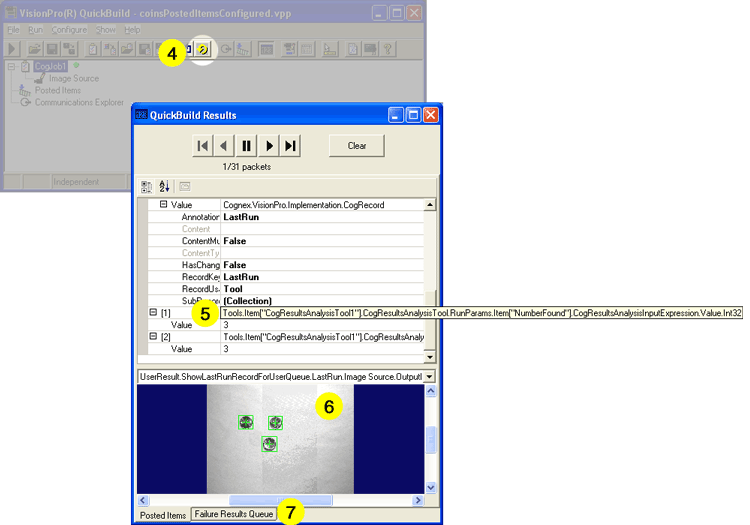Image resolution: width=750 pixels, height=525 pixels.
Task: Click the 123 results display toolbar icon
Action: (x=266, y=49)
